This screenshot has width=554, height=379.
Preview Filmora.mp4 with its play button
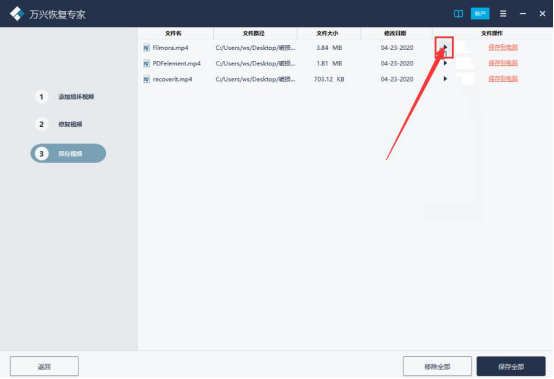point(445,47)
